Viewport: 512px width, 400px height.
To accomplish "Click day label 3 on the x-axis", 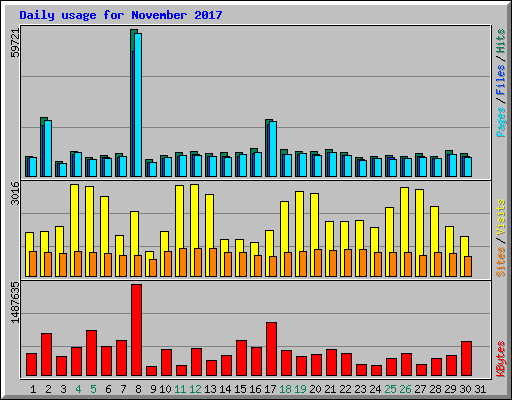I will click(63, 389).
